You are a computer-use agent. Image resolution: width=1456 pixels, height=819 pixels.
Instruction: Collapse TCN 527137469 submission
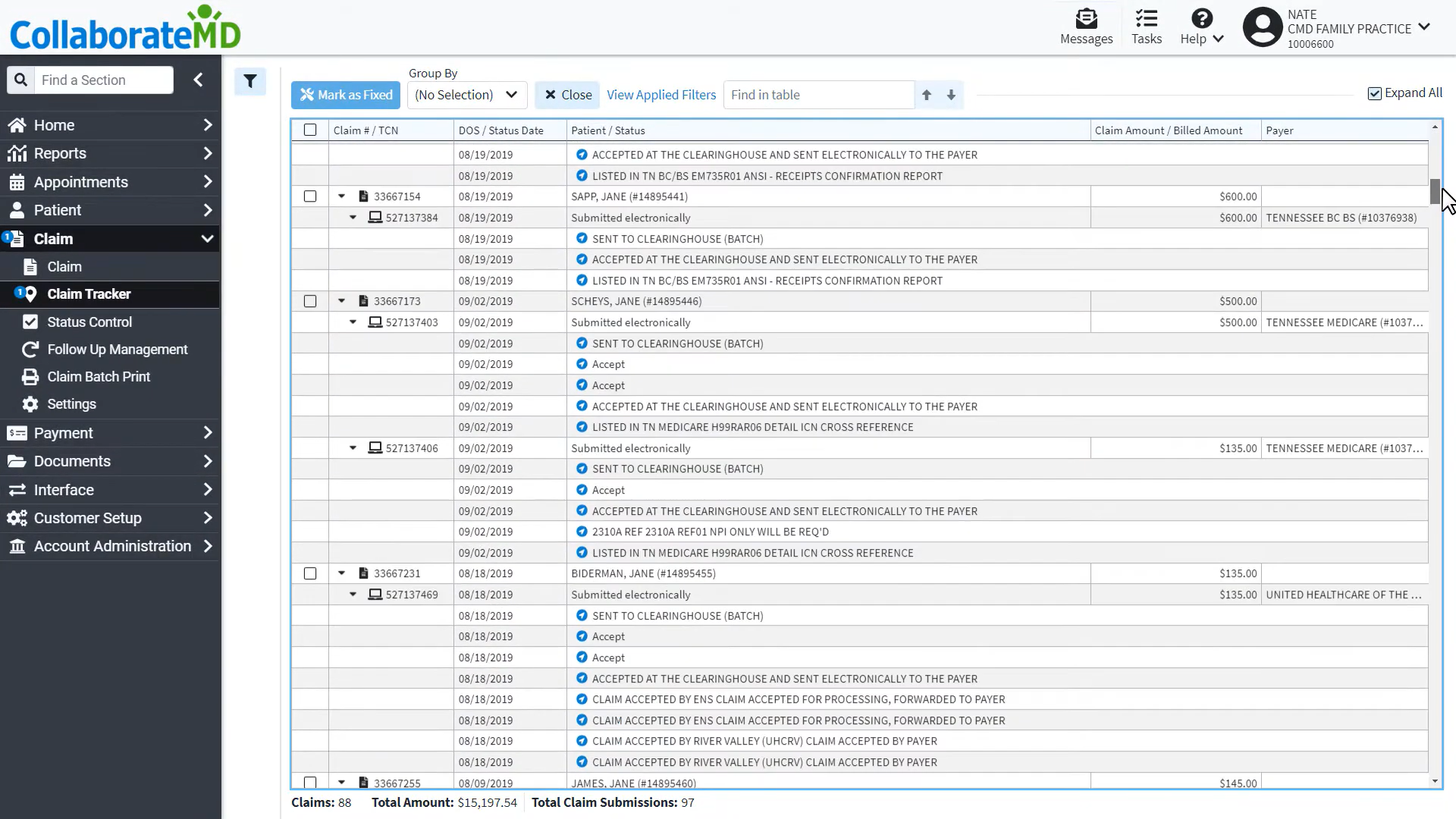coord(353,595)
